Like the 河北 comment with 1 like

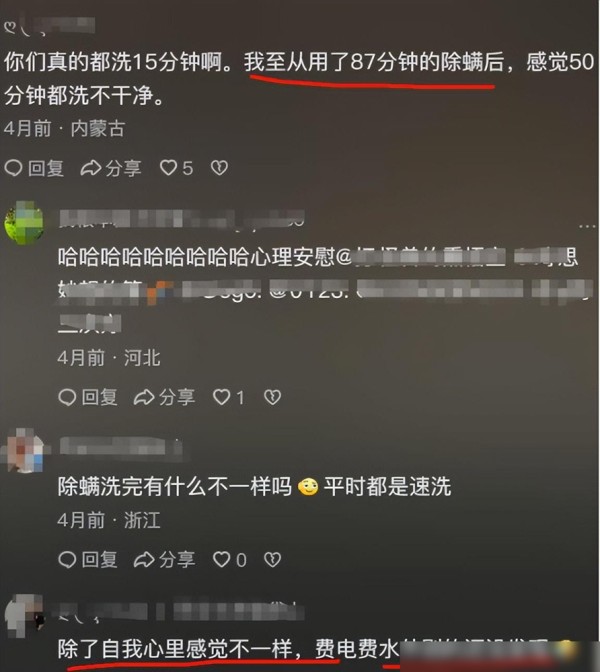222,397
